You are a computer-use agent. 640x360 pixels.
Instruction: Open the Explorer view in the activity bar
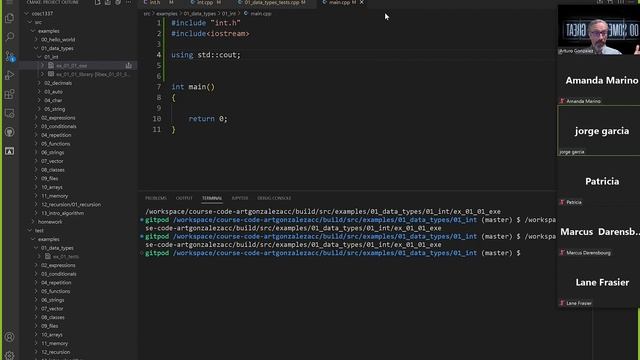click(x=9, y=18)
